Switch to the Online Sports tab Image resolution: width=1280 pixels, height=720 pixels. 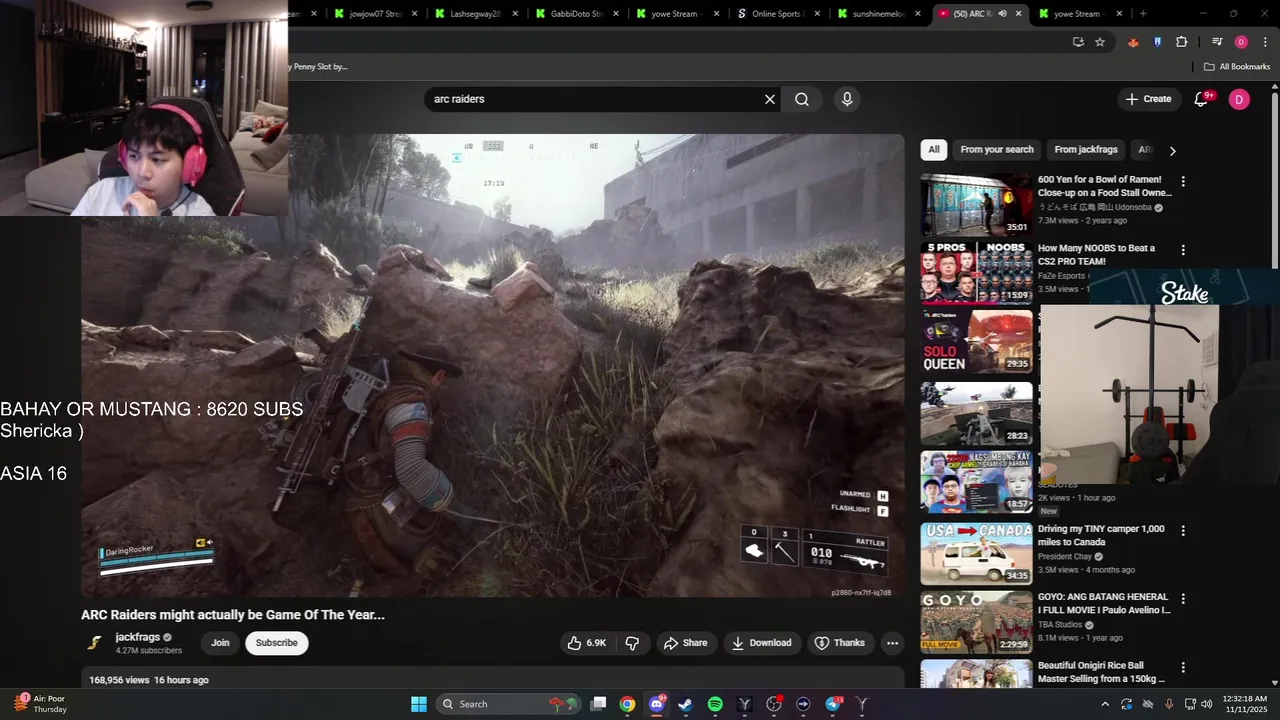(x=777, y=14)
